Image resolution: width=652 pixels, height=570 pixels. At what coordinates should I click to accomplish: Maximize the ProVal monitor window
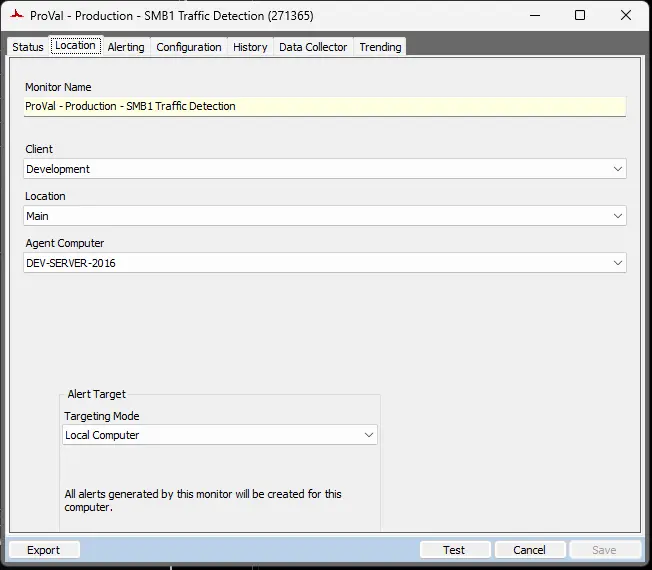580,15
